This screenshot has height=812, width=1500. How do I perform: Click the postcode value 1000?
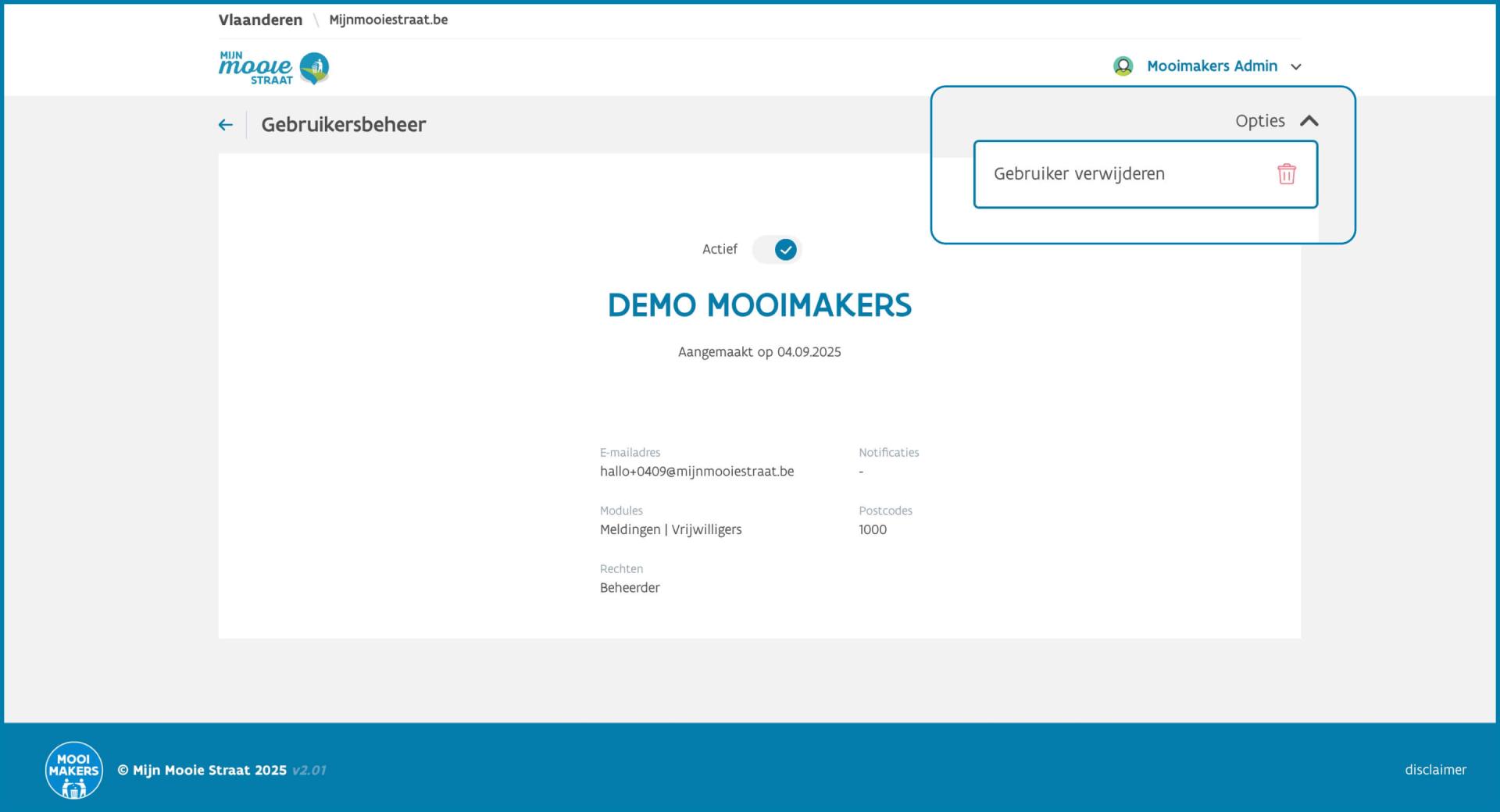pyautogui.click(x=873, y=529)
